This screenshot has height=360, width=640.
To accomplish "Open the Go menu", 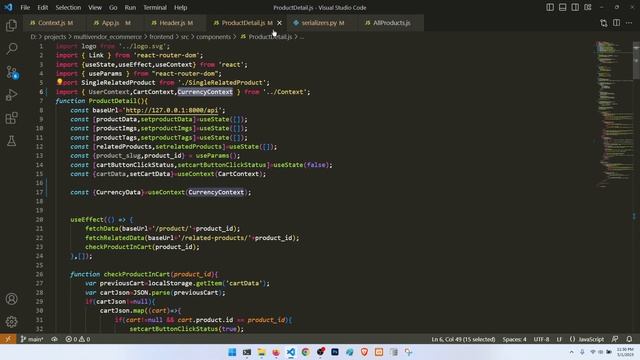I will pyautogui.click(x=113, y=7).
